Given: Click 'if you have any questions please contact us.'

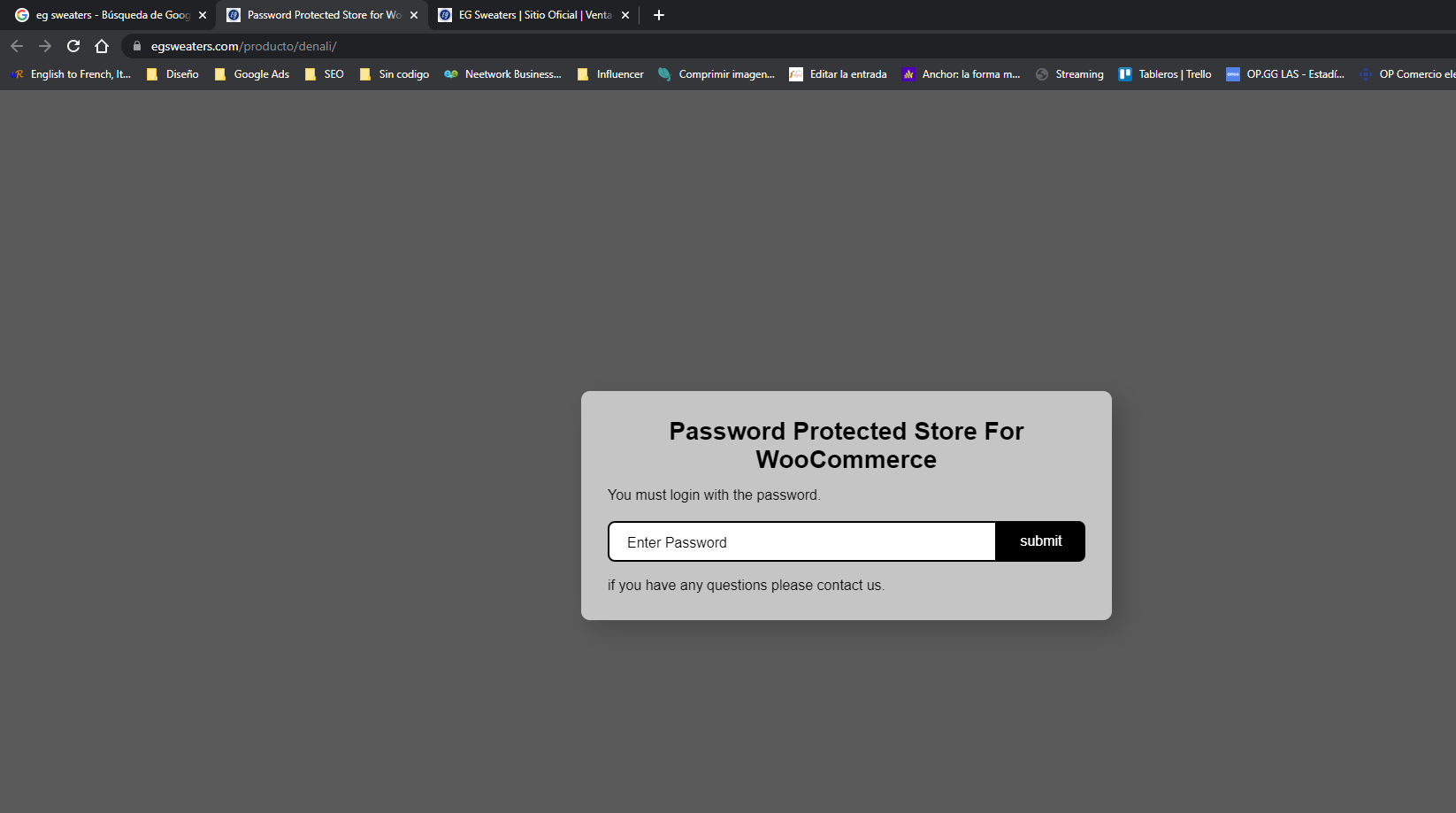Looking at the screenshot, I should [x=746, y=585].
